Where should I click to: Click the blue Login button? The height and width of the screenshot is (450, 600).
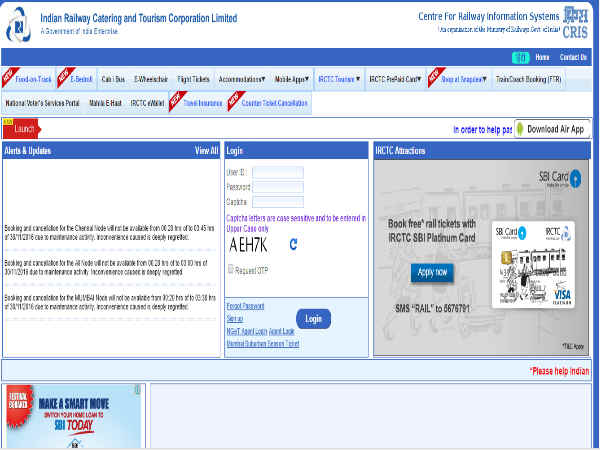(313, 319)
